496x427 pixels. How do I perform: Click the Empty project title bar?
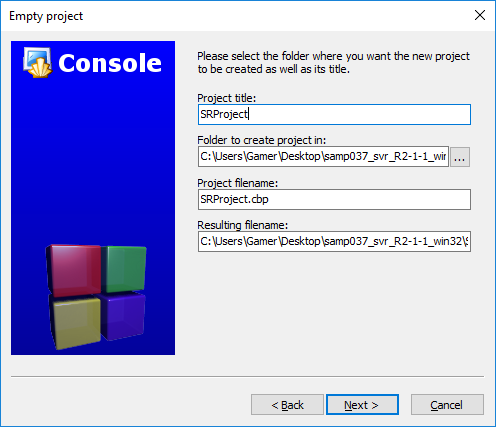[x=233, y=16]
